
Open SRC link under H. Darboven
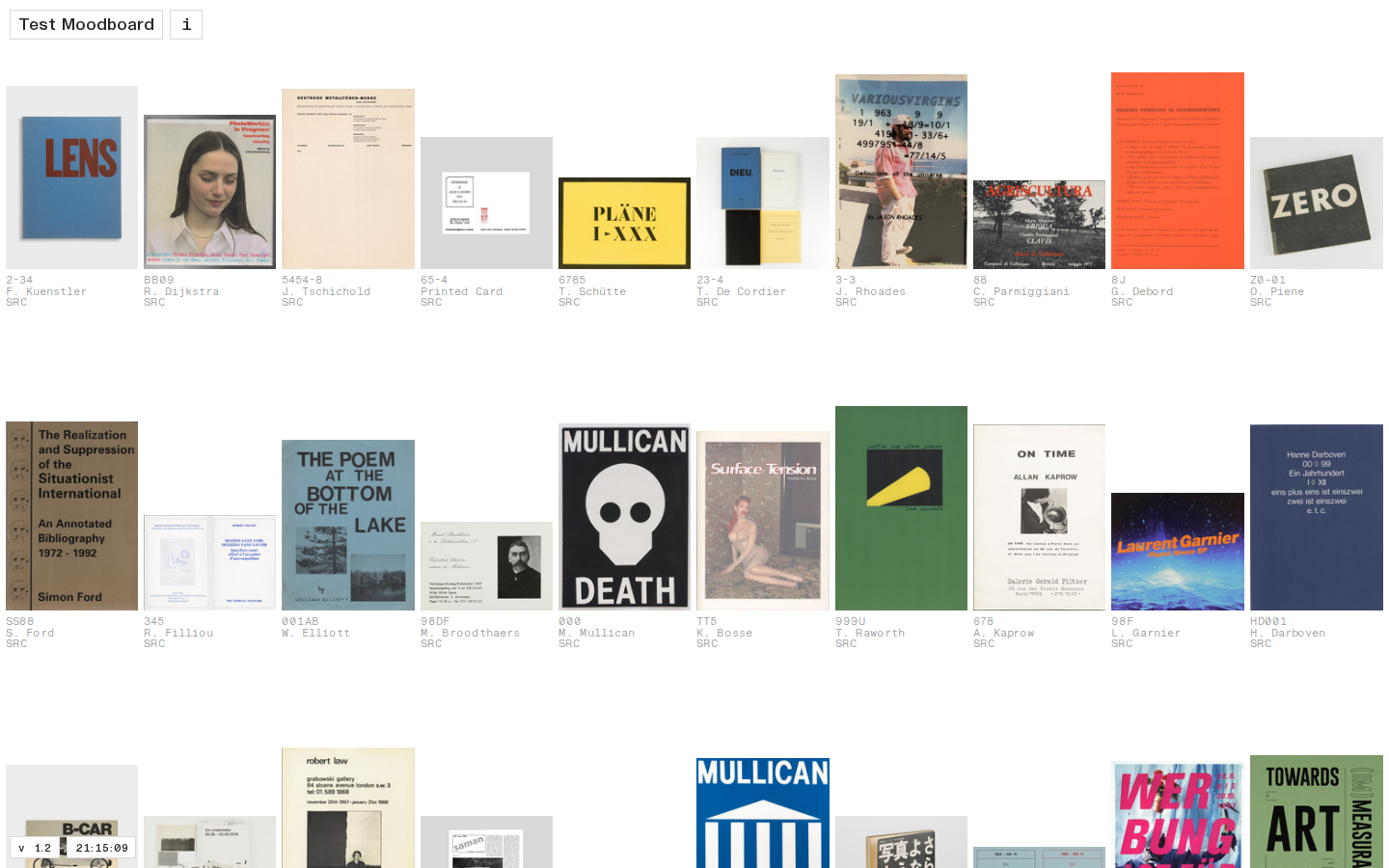(1261, 644)
